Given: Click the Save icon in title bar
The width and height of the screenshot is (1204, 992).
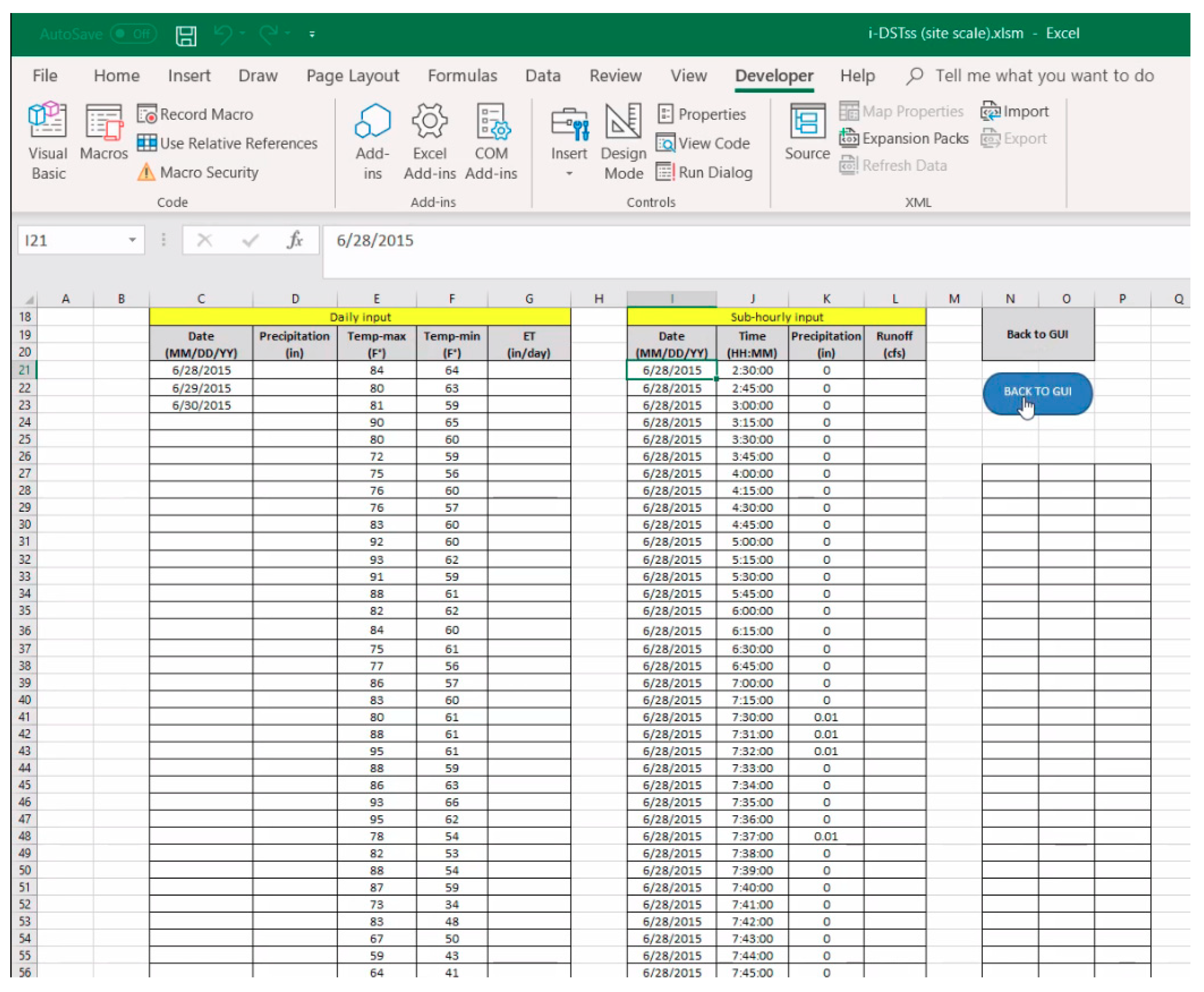Looking at the screenshot, I should pyautogui.click(x=186, y=35).
